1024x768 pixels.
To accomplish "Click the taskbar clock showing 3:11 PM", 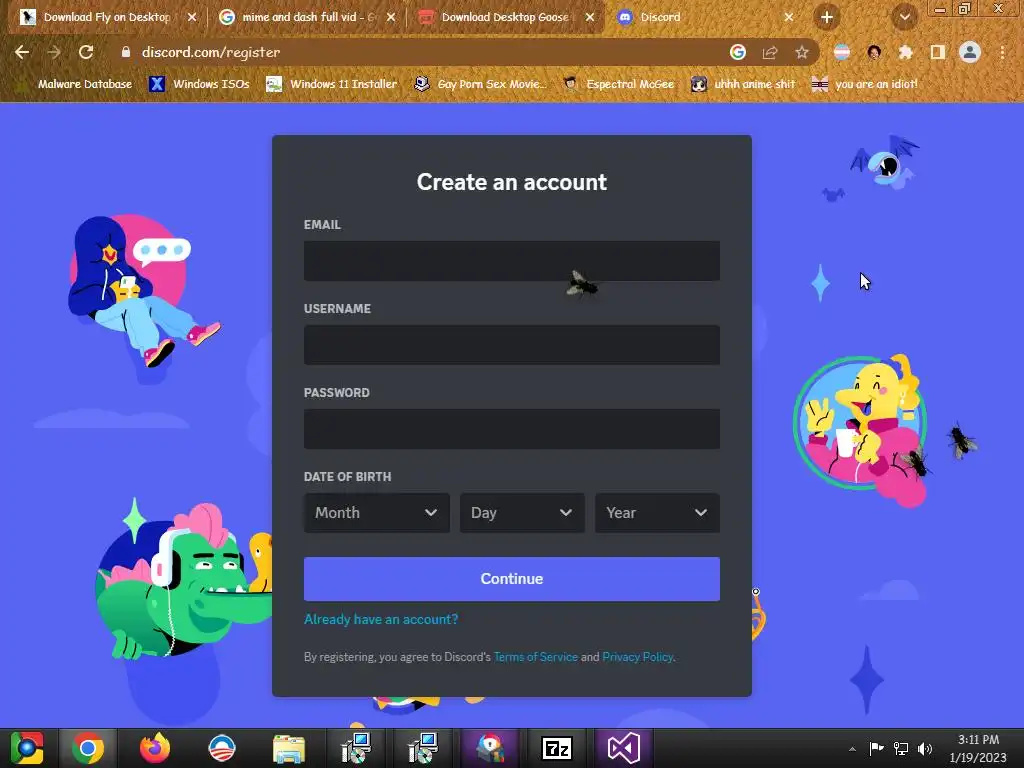I will click(978, 748).
